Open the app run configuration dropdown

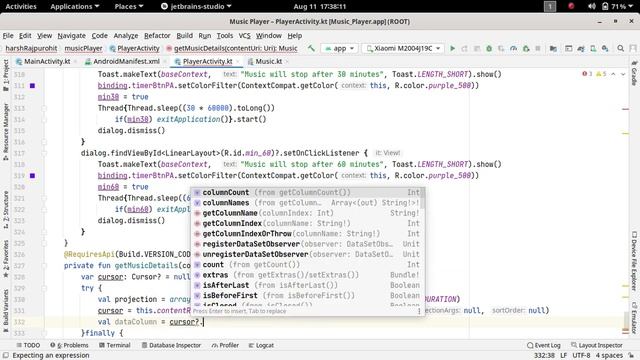coord(340,48)
